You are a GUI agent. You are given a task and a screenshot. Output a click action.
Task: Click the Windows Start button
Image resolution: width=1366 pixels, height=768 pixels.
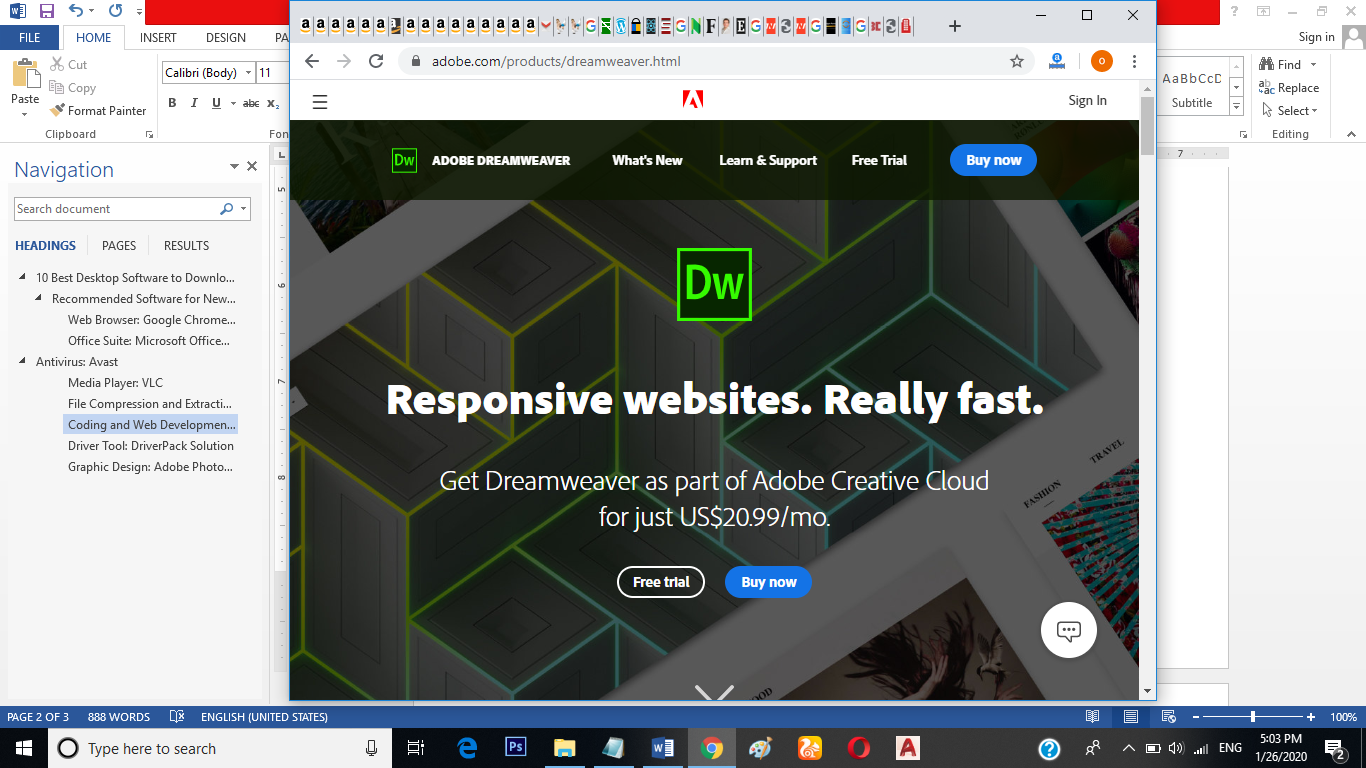pos(23,748)
